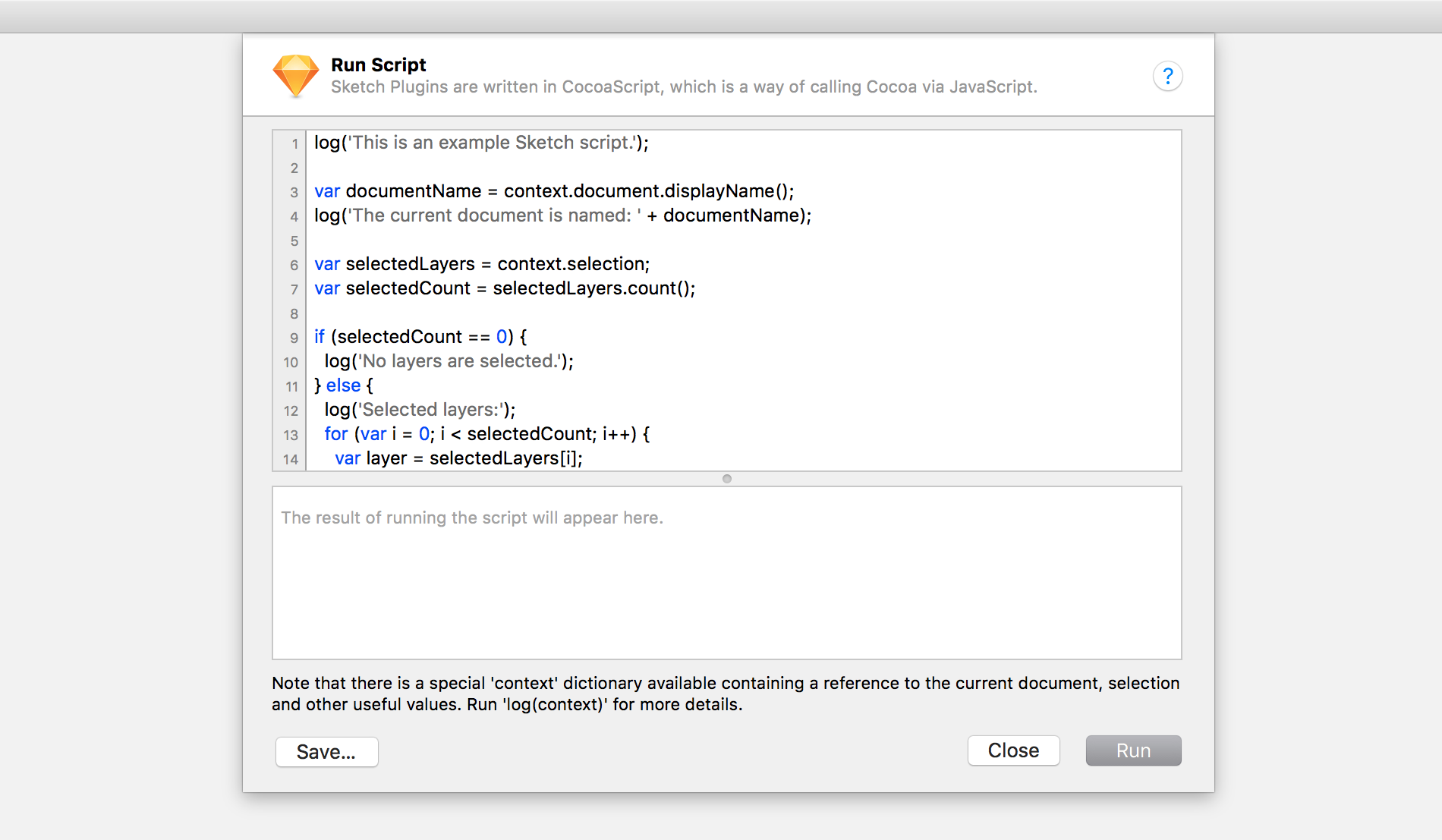1442x840 pixels.
Task: Click line number 5 in the gutter
Action: [x=294, y=241]
